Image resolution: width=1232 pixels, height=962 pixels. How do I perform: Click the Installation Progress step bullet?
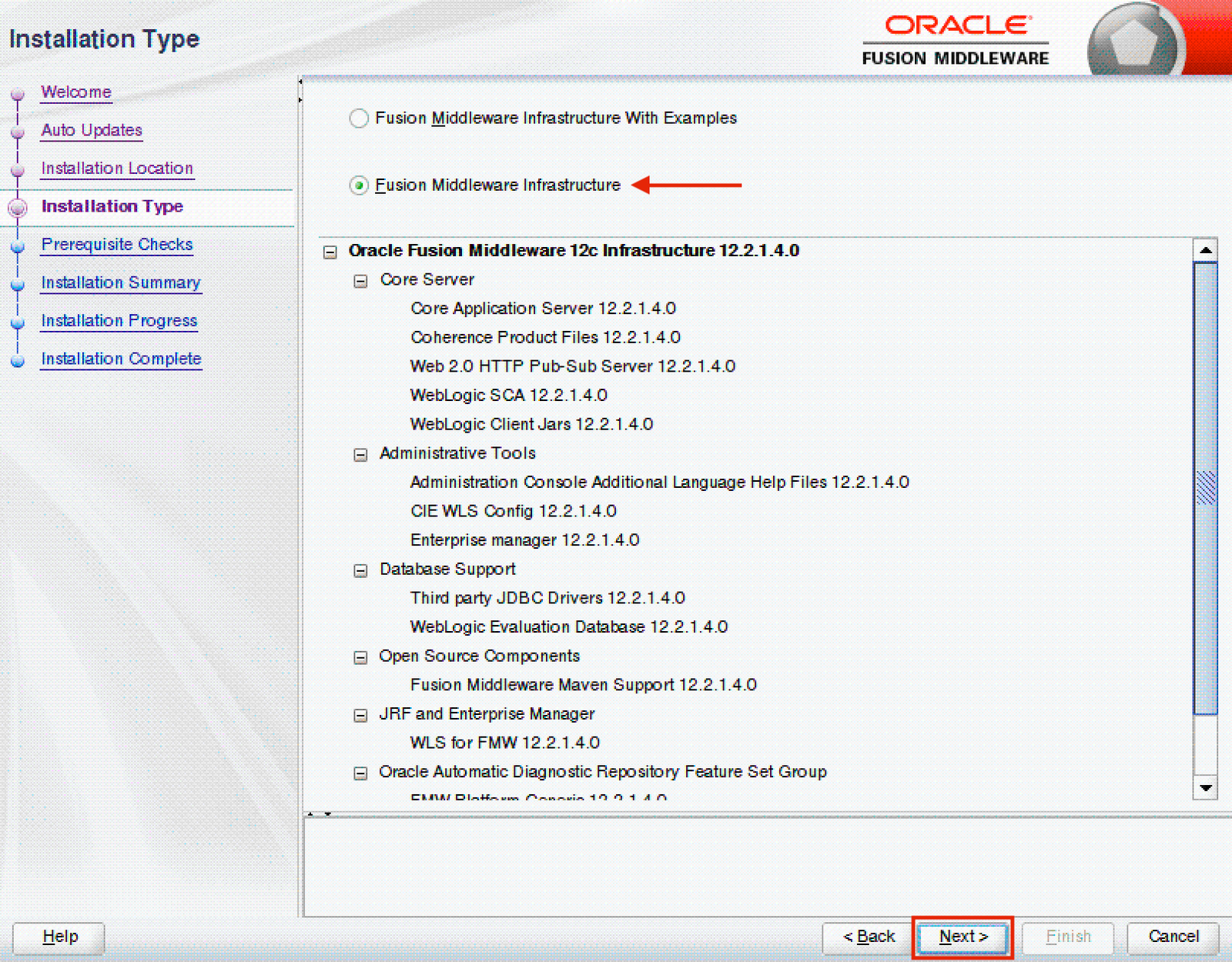click(x=18, y=322)
